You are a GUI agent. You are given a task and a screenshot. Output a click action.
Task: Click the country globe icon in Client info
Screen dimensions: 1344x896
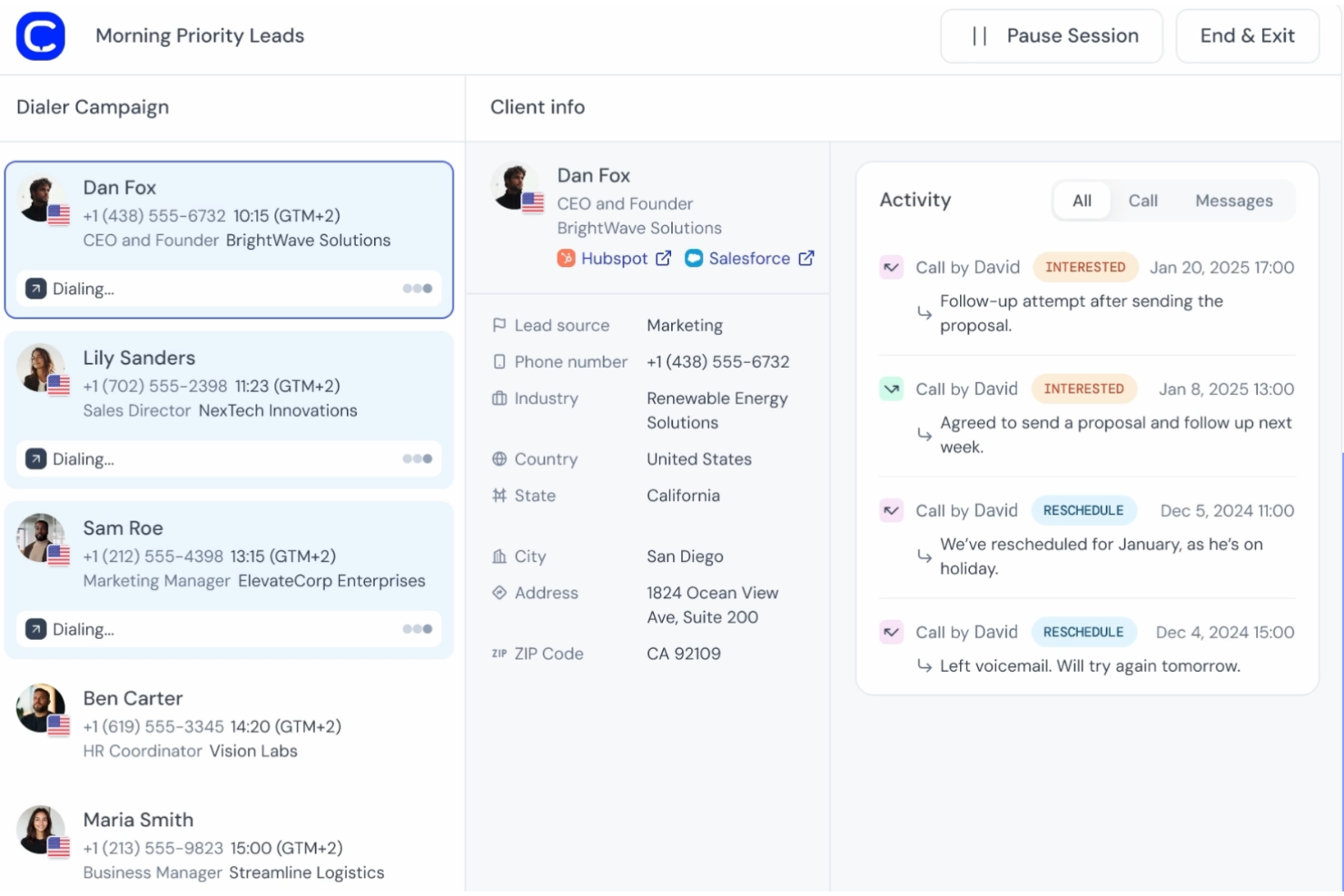click(499, 459)
